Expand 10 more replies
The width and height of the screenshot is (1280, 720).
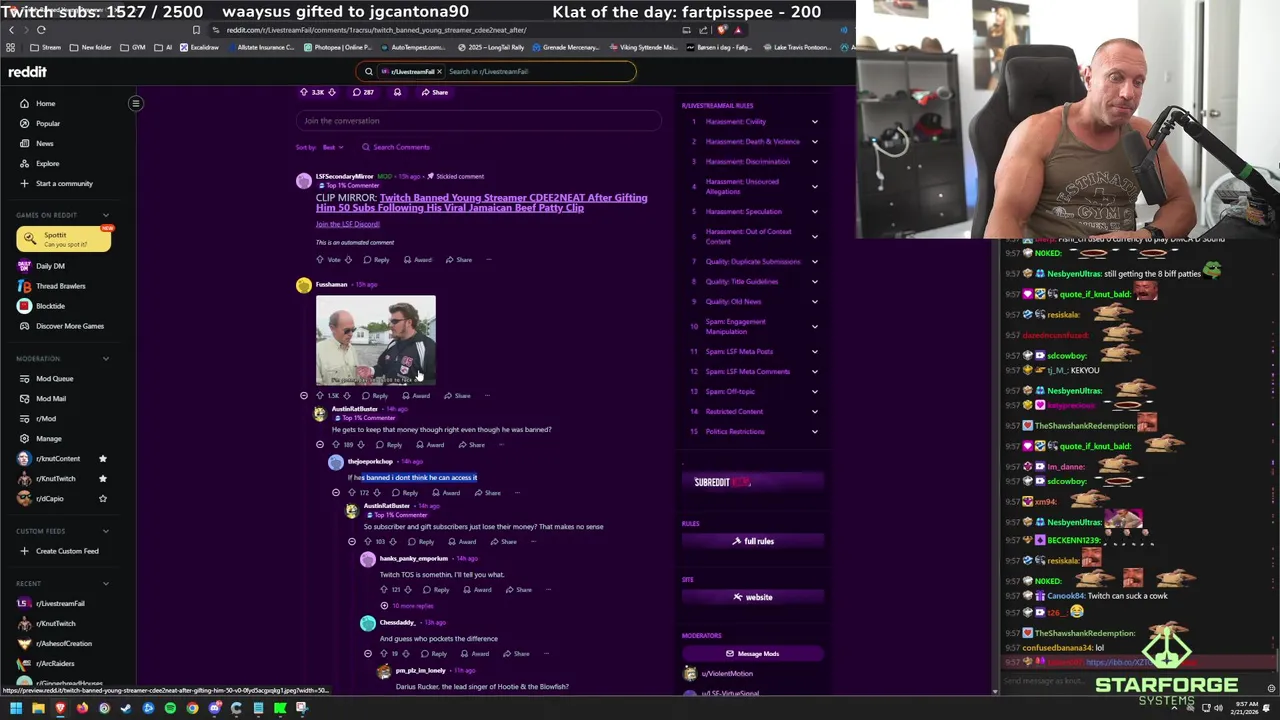tap(407, 606)
